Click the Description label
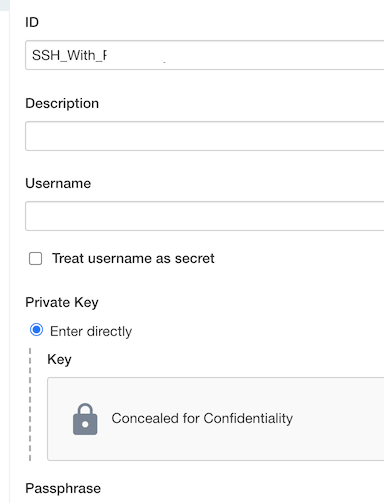The height and width of the screenshot is (503, 384). click(x=62, y=103)
